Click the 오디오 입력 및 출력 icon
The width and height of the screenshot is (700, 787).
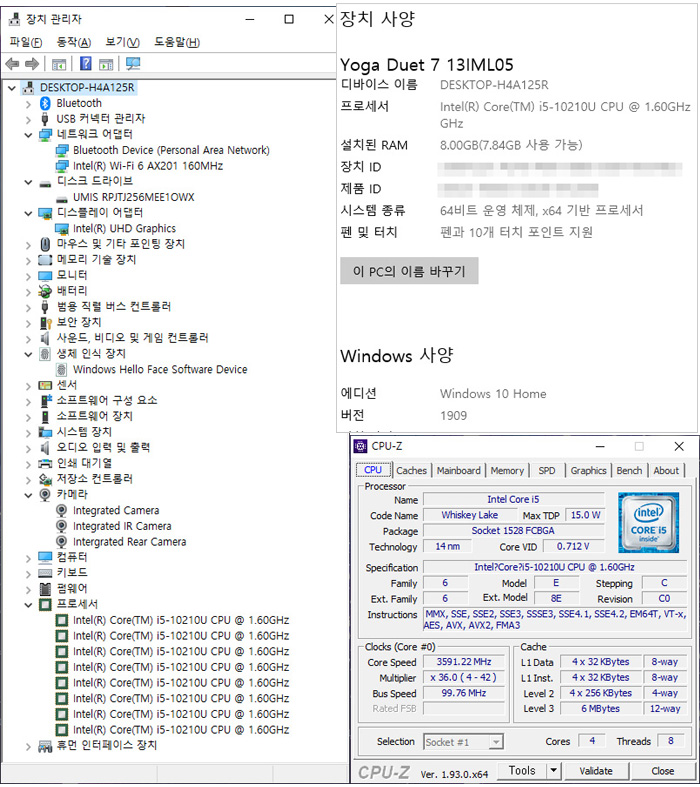click(45, 447)
